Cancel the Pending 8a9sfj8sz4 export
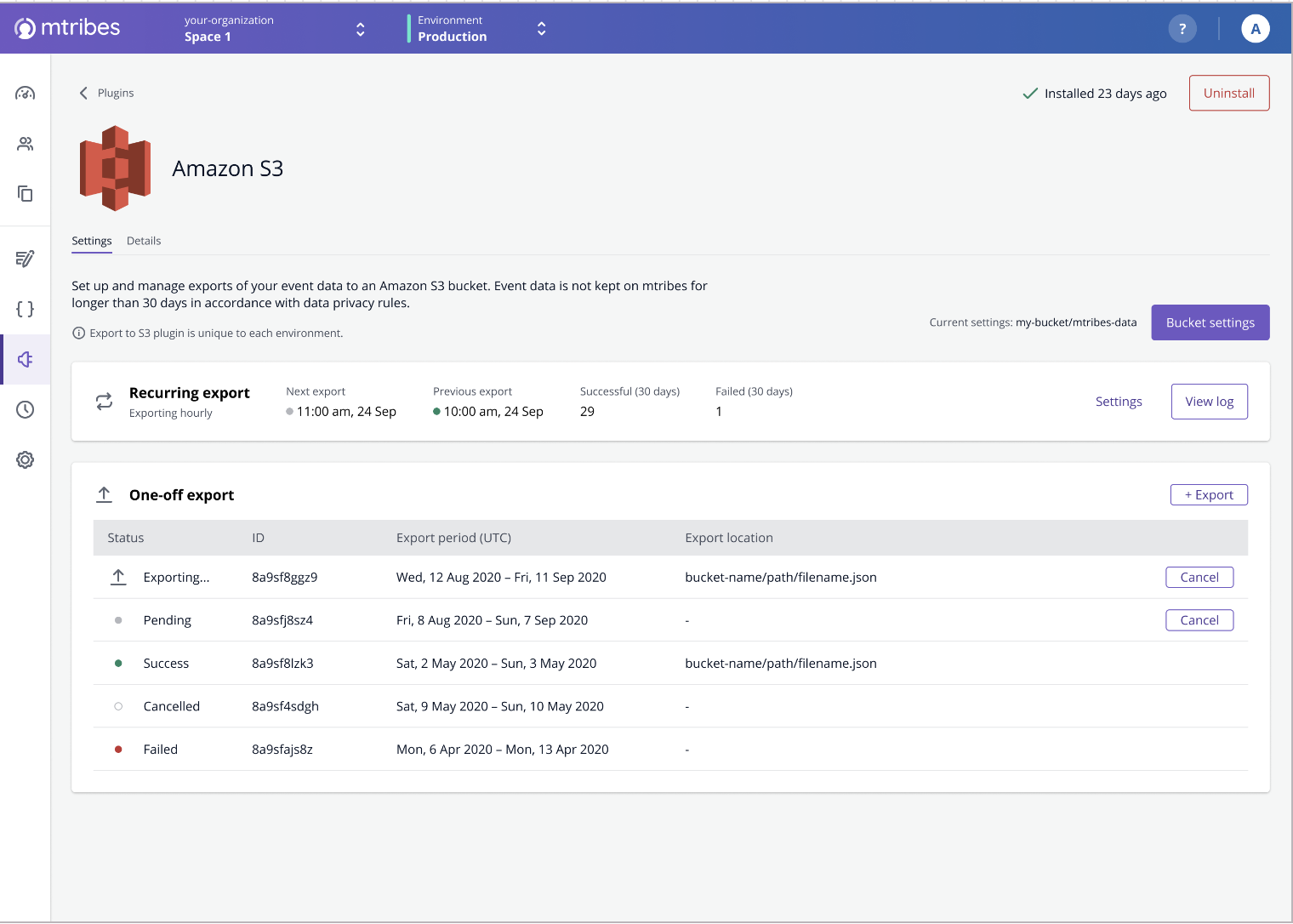 (x=1199, y=620)
